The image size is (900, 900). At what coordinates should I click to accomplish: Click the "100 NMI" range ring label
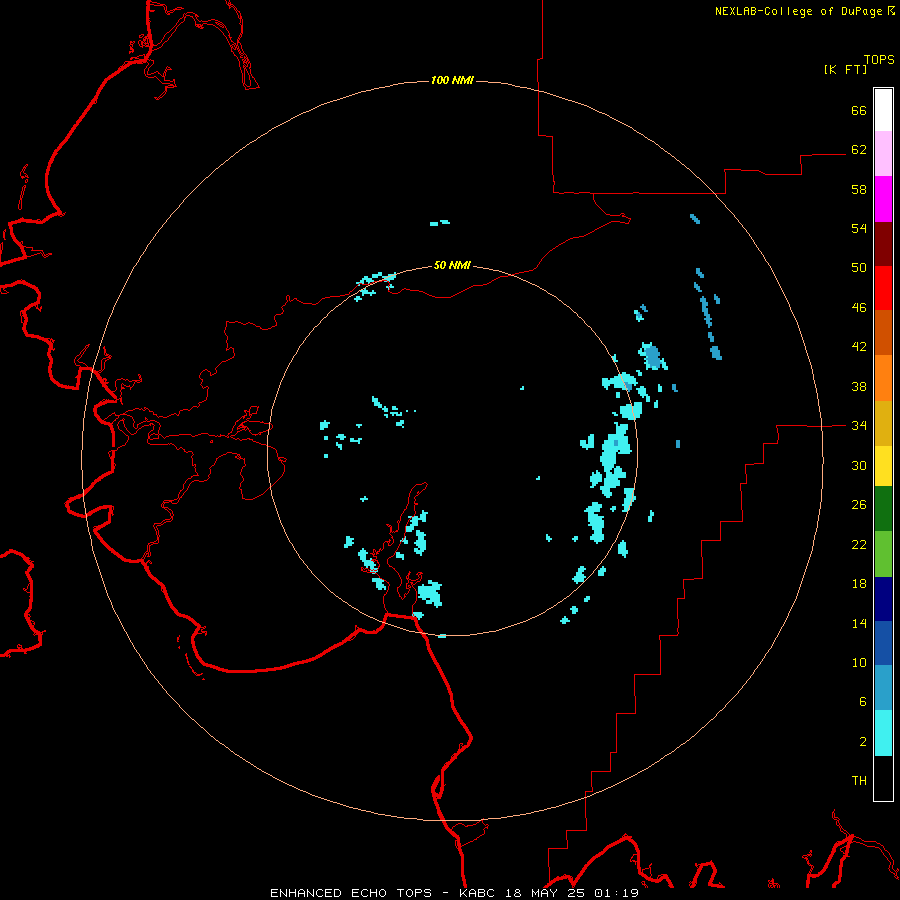coord(452,80)
